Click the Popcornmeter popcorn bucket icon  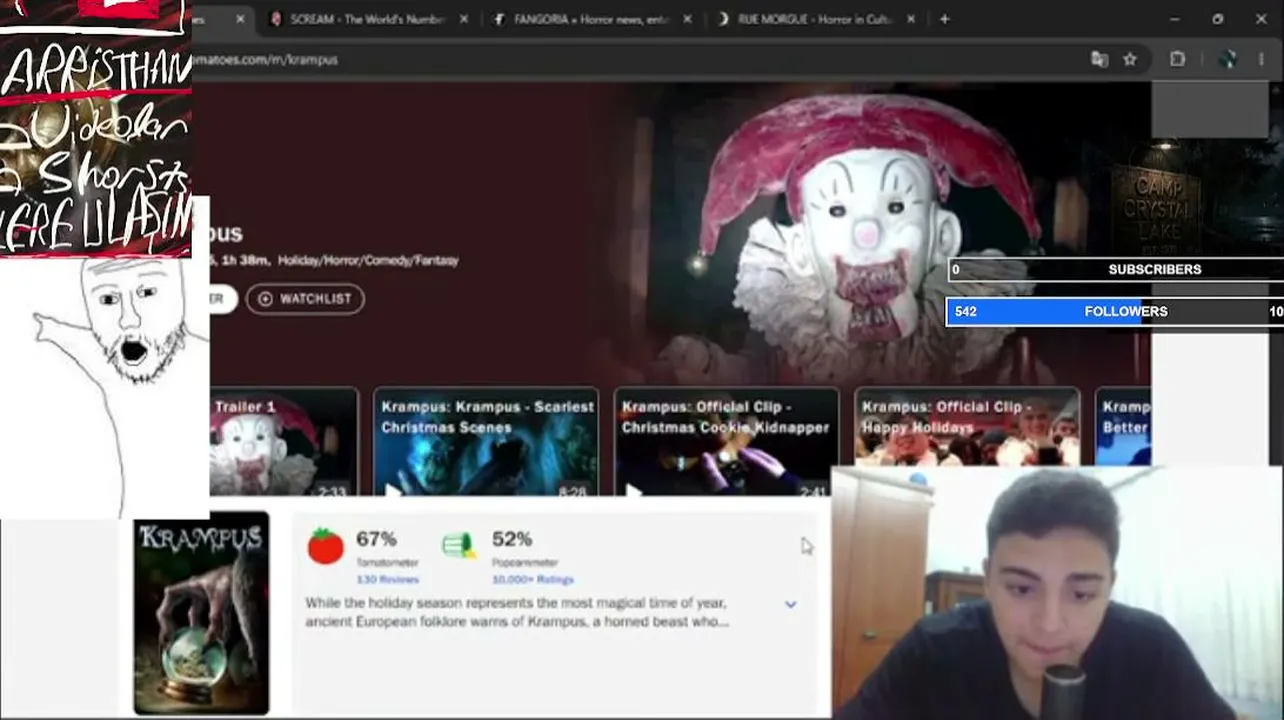pyautogui.click(x=458, y=545)
